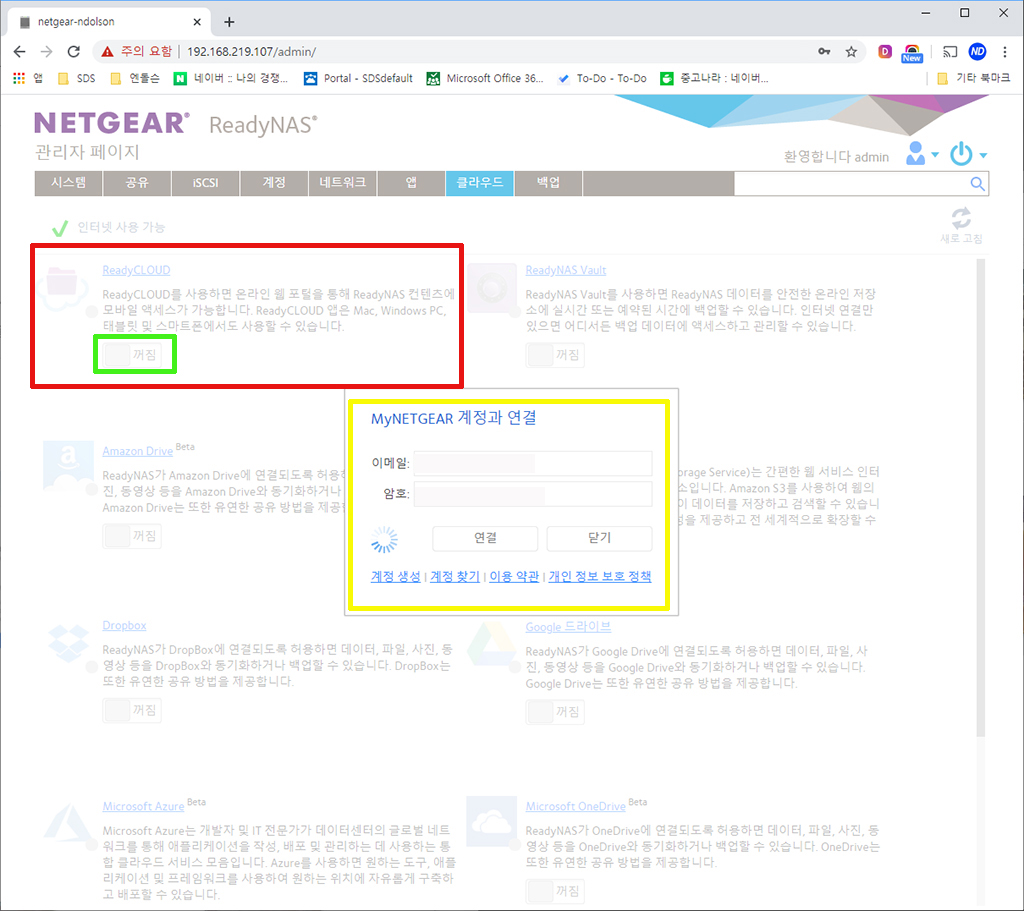Open the Microsoft Azure link
Viewport: 1024px width, 911px height.
[x=144, y=807]
